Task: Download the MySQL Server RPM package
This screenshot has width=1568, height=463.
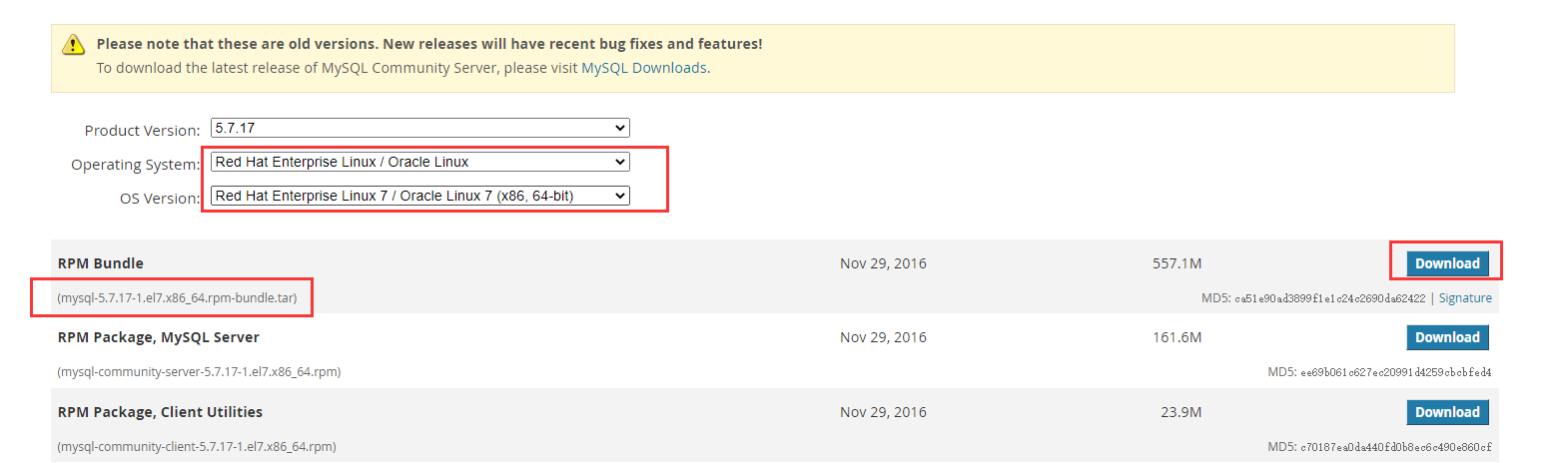Action: pos(1447,337)
